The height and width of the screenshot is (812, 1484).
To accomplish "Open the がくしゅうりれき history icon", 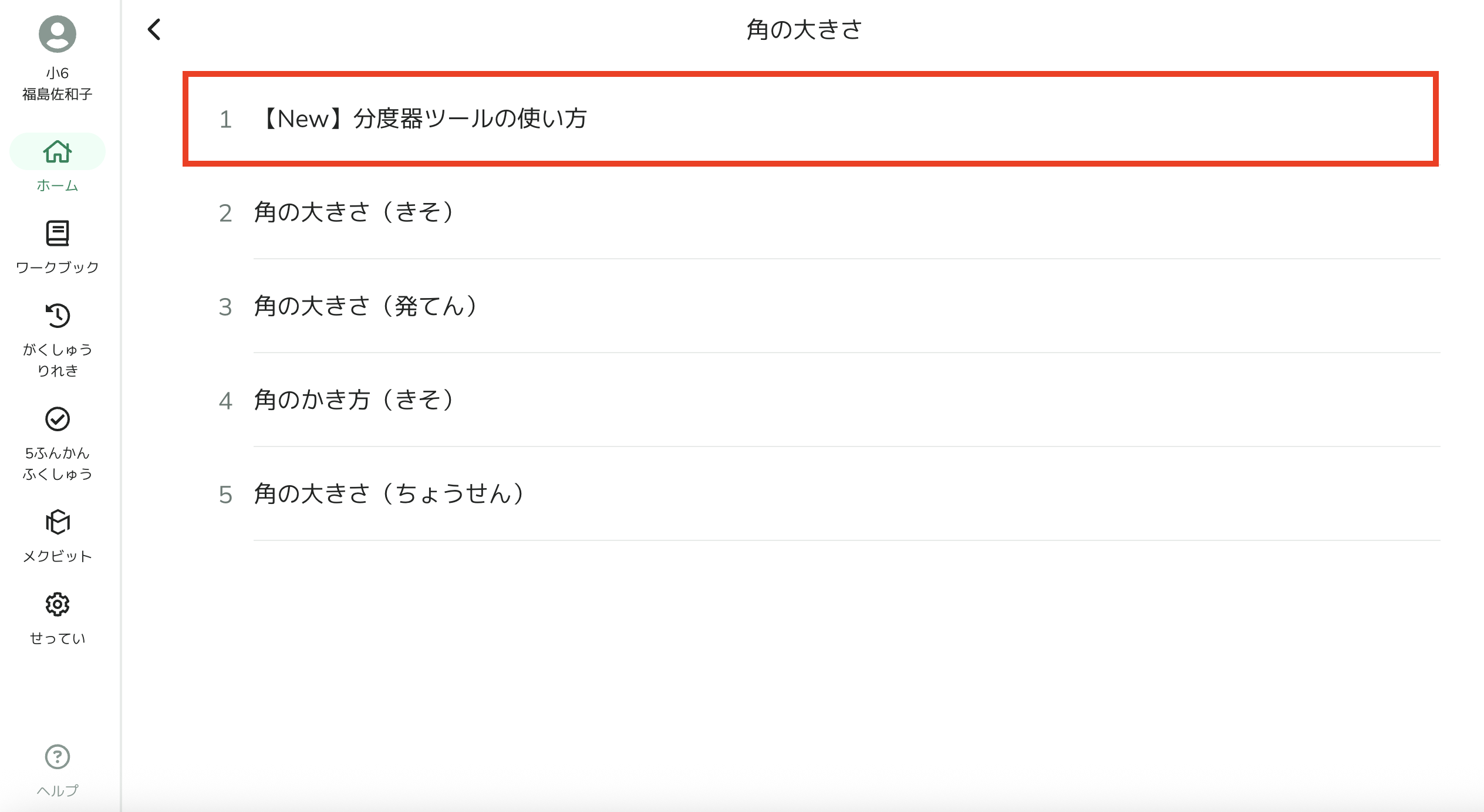I will [x=58, y=316].
